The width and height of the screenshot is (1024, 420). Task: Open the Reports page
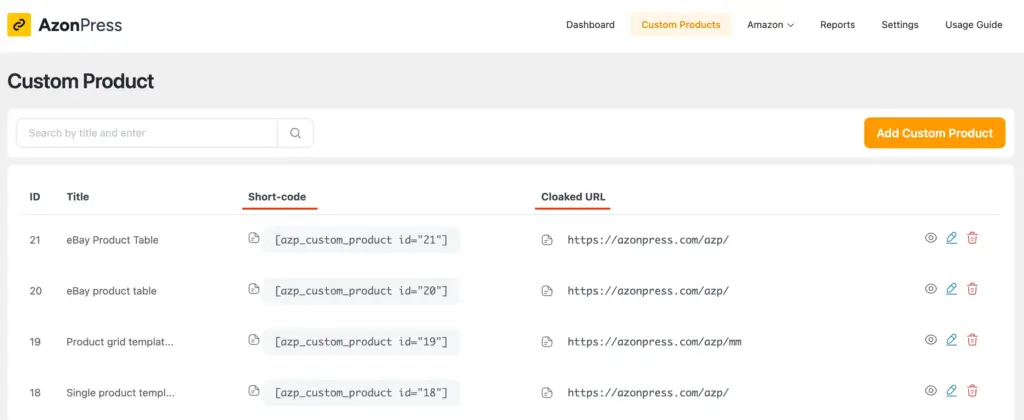(x=837, y=25)
